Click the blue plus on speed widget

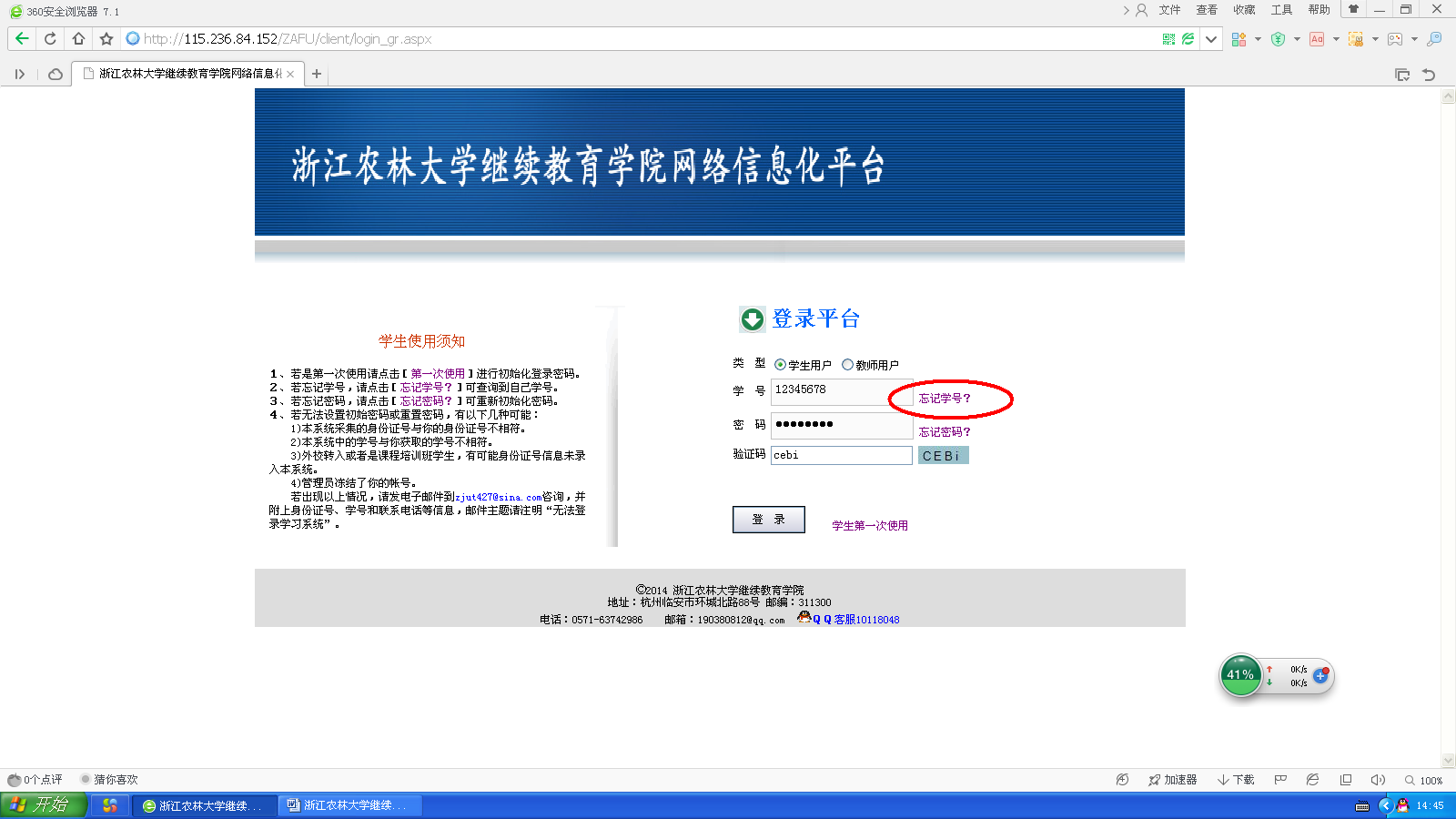click(1320, 676)
